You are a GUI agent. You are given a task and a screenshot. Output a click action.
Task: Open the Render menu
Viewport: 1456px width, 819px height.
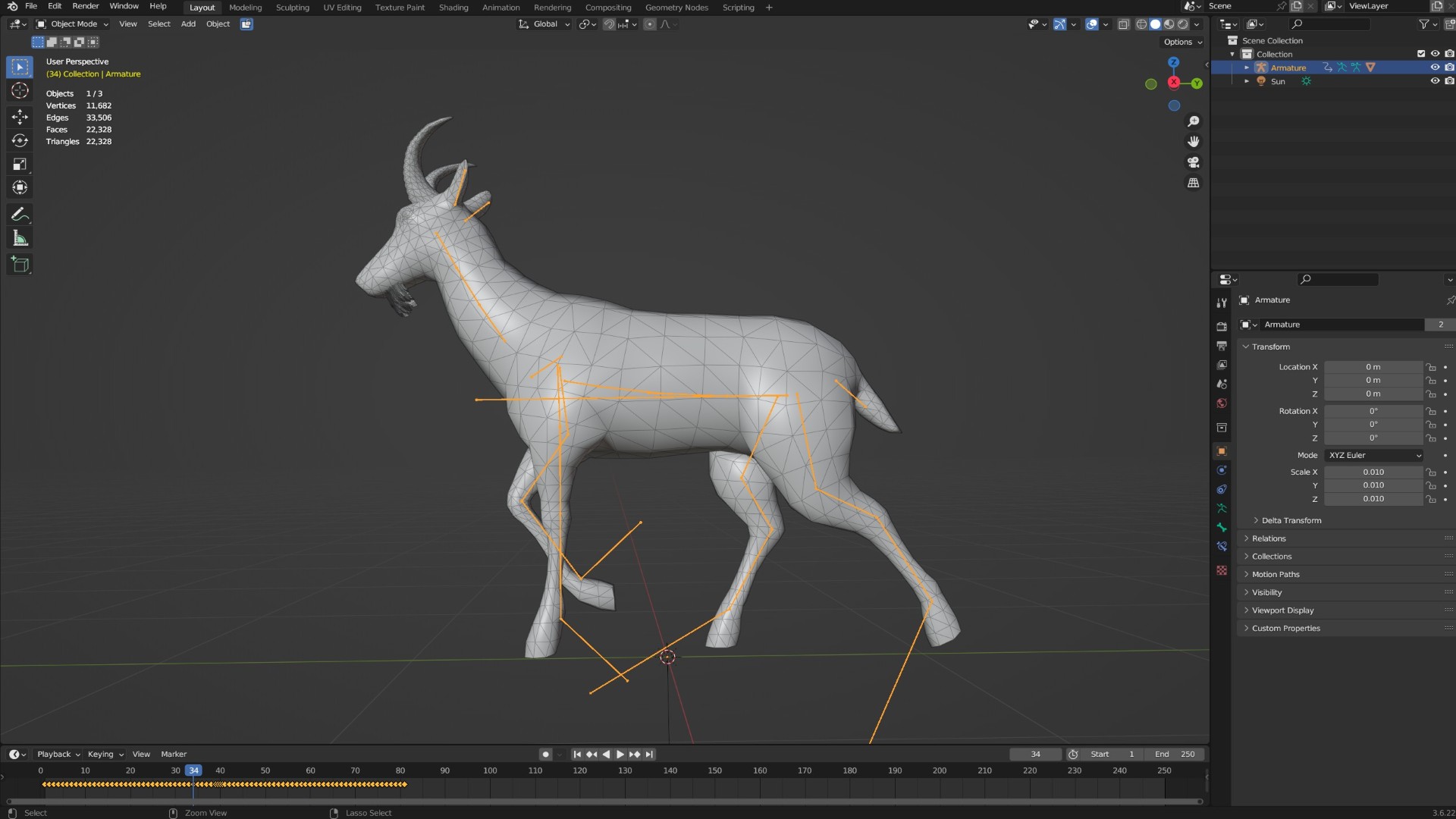86,6
